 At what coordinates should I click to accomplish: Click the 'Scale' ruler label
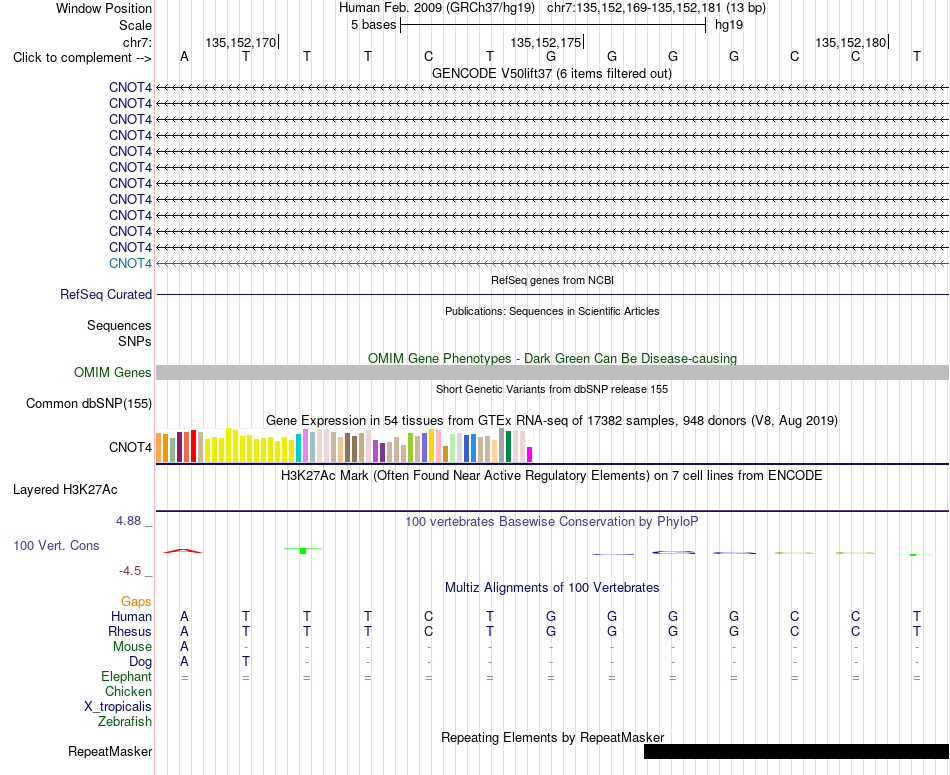135,25
